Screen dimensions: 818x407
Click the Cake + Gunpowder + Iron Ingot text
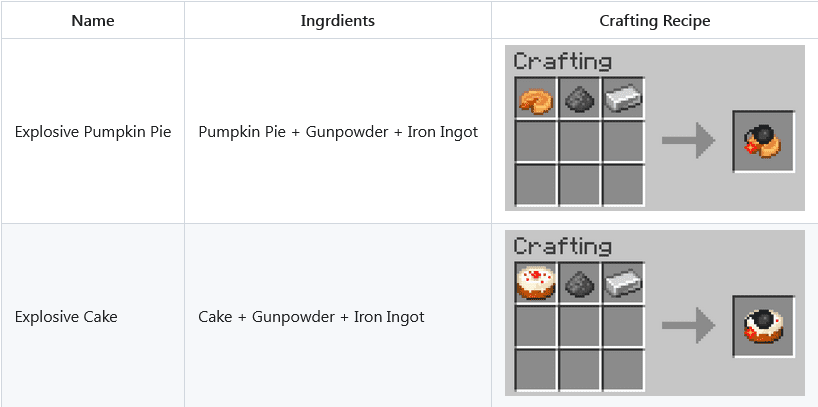[x=311, y=317]
